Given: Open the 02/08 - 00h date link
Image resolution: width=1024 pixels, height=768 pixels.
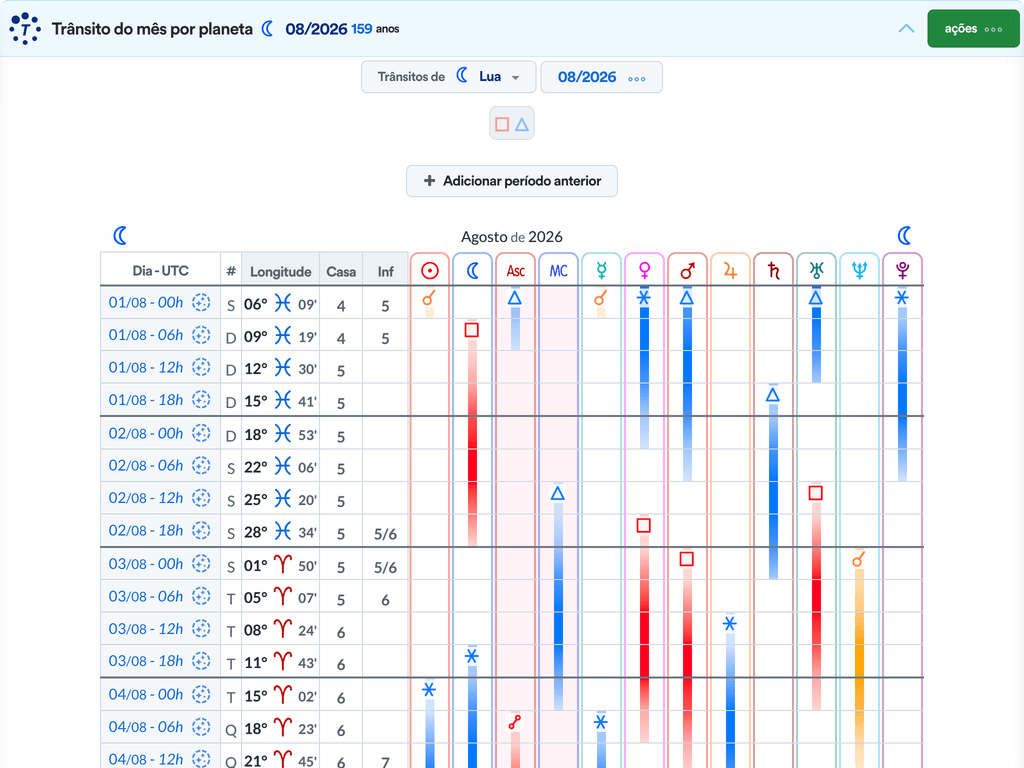Looking at the screenshot, I should (146, 433).
